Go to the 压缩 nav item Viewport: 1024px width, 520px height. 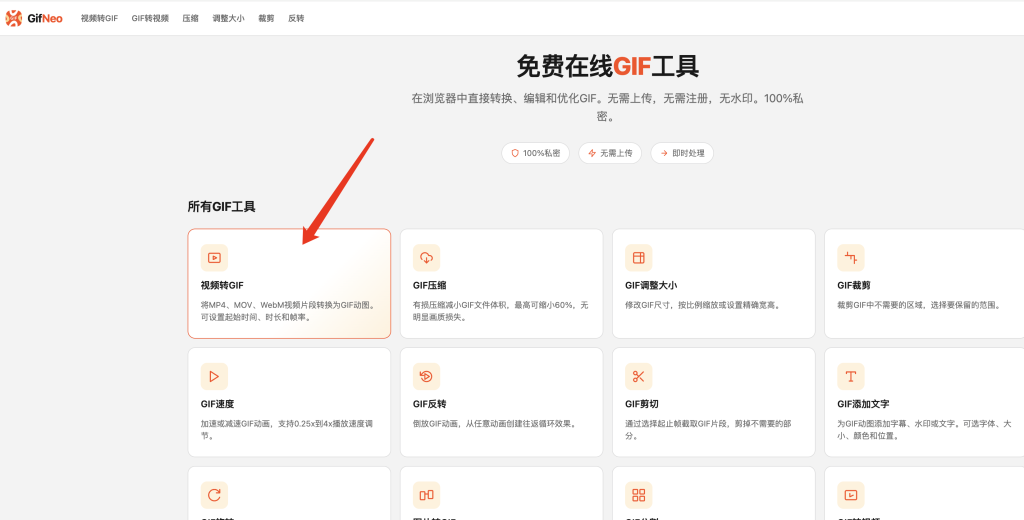(191, 18)
